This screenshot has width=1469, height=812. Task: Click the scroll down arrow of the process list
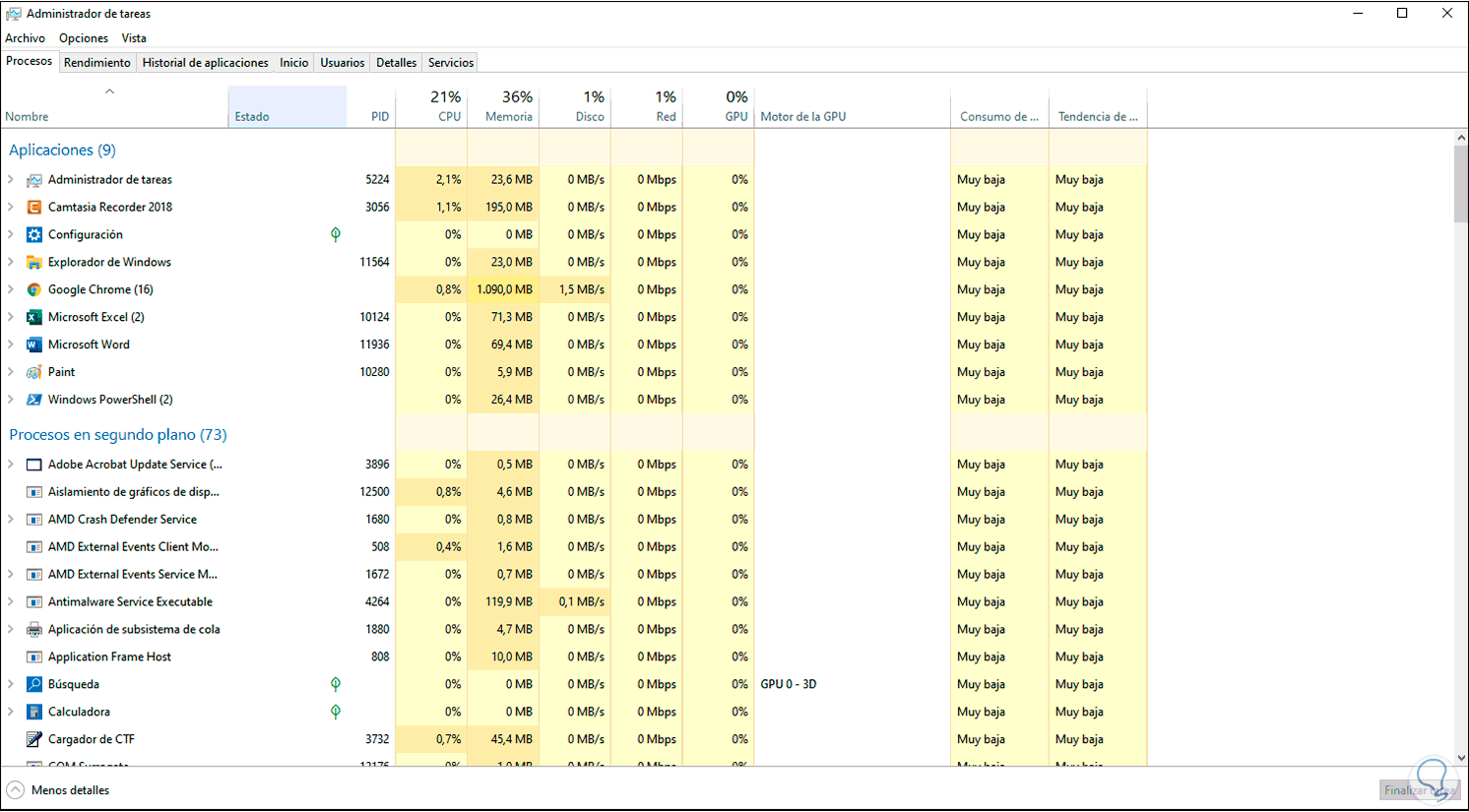click(x=1461, y=758)
